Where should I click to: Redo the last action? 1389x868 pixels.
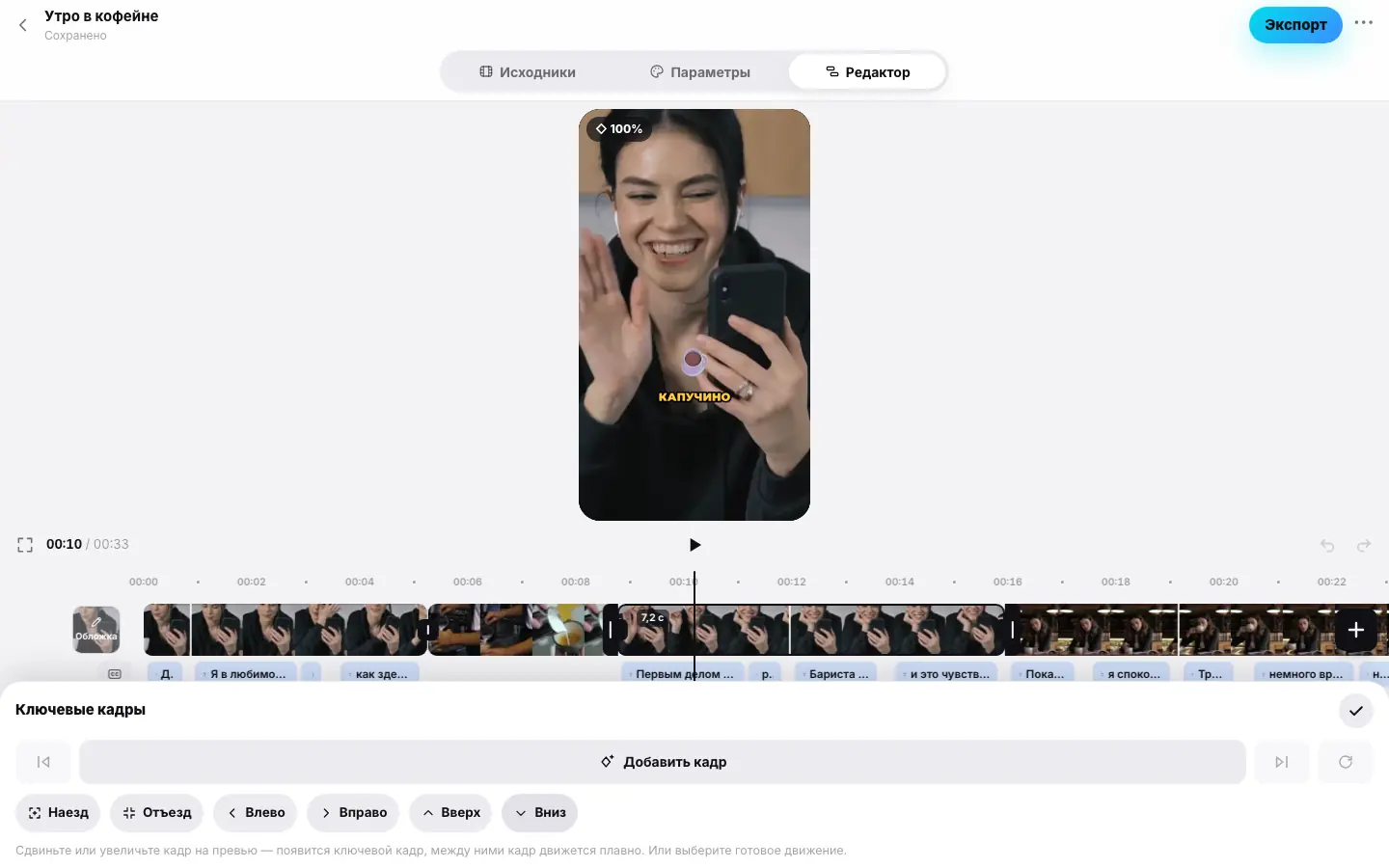(1364, 546)
